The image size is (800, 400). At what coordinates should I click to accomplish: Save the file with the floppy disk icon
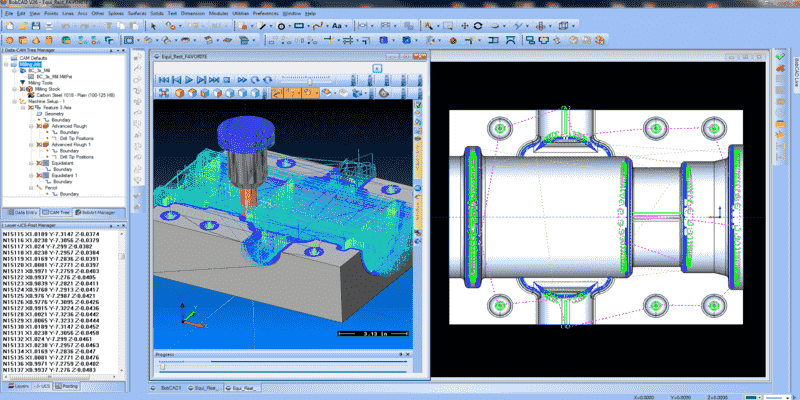point(35,26)
